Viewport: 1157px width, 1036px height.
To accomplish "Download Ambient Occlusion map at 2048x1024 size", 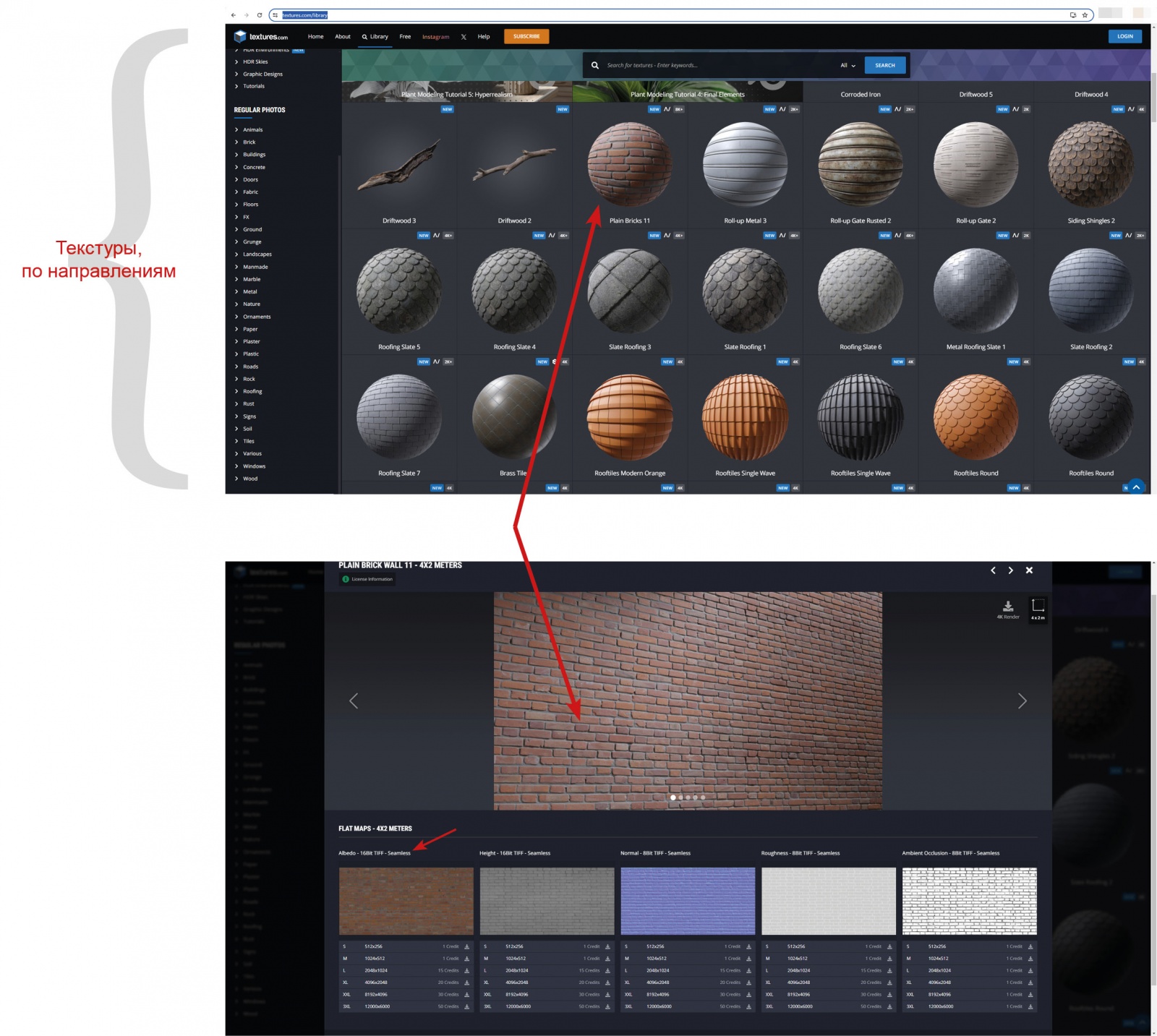I will coord(1030,970).
